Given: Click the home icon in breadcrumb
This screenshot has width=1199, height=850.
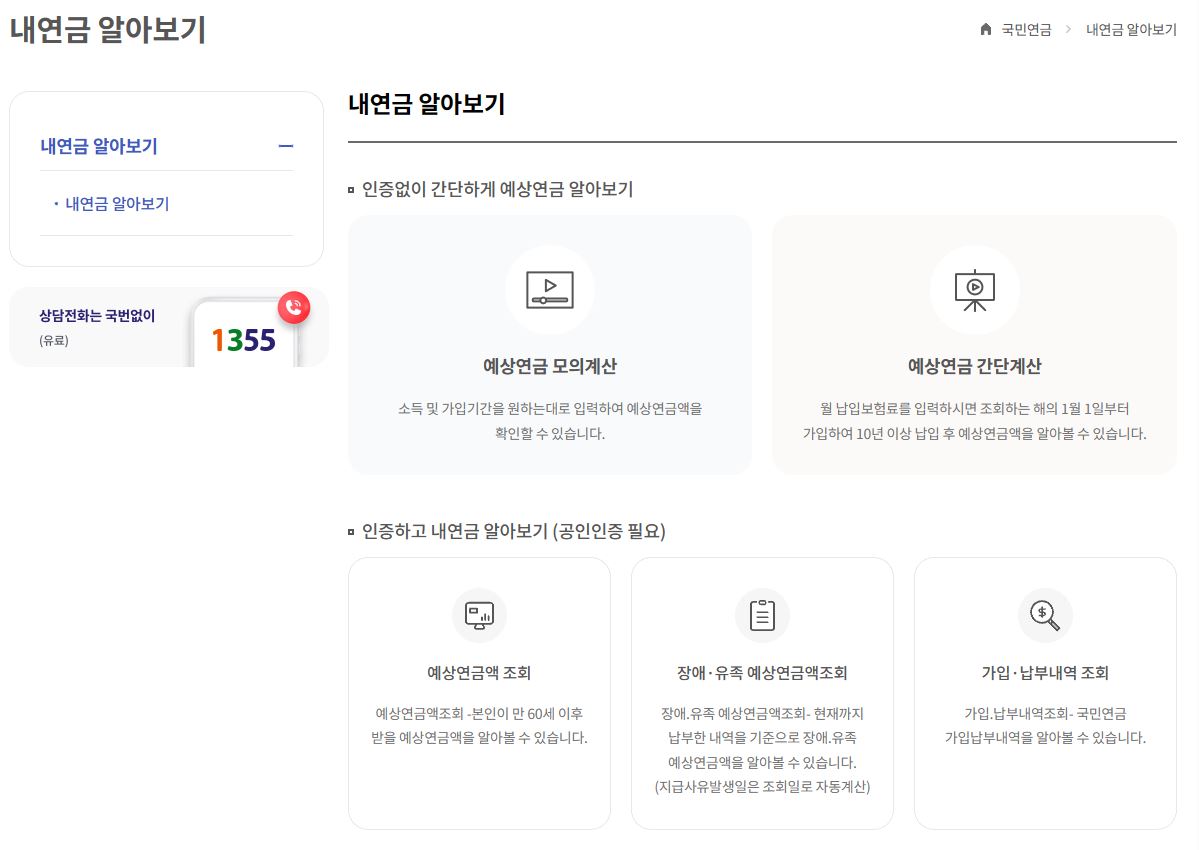Looking at the screenshot, I should click(x=986, y=29).
